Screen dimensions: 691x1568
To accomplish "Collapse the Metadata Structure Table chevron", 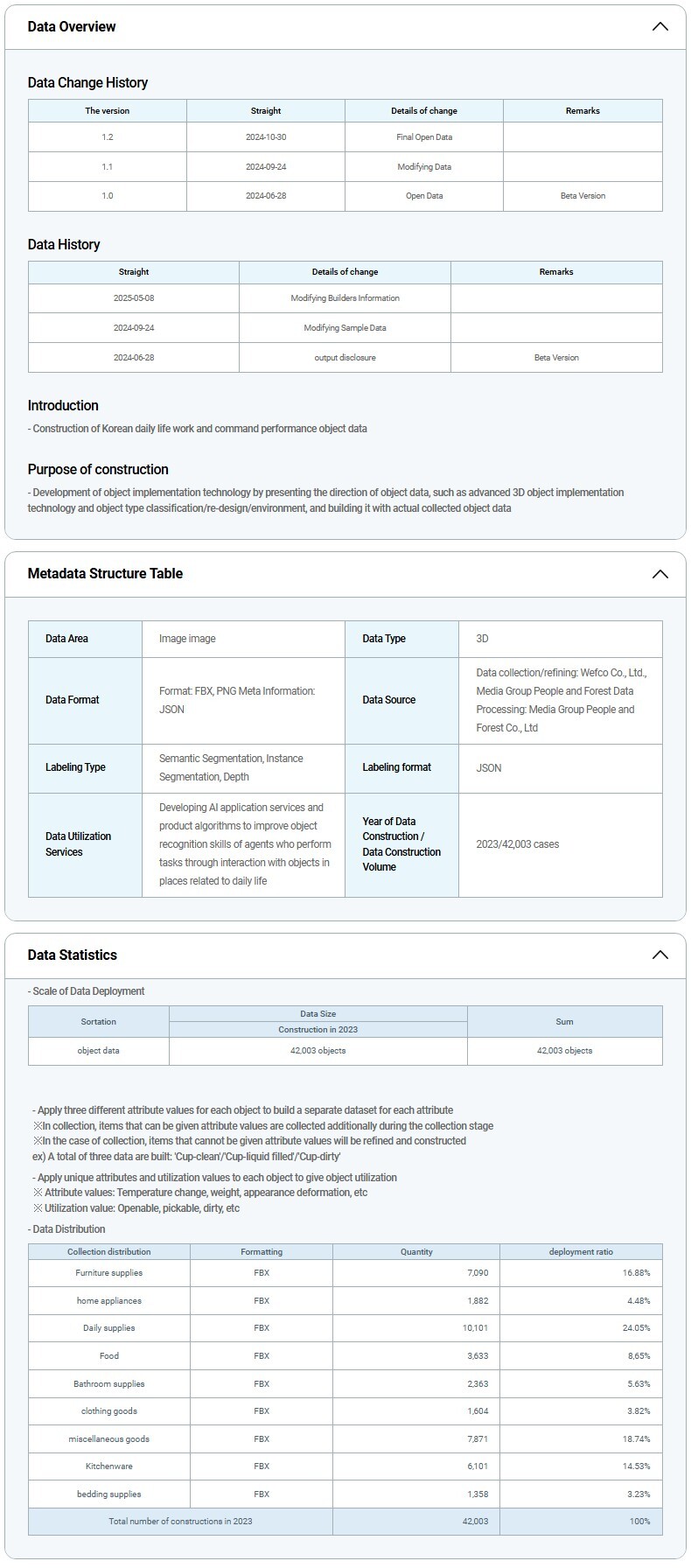I will point(660,574).
